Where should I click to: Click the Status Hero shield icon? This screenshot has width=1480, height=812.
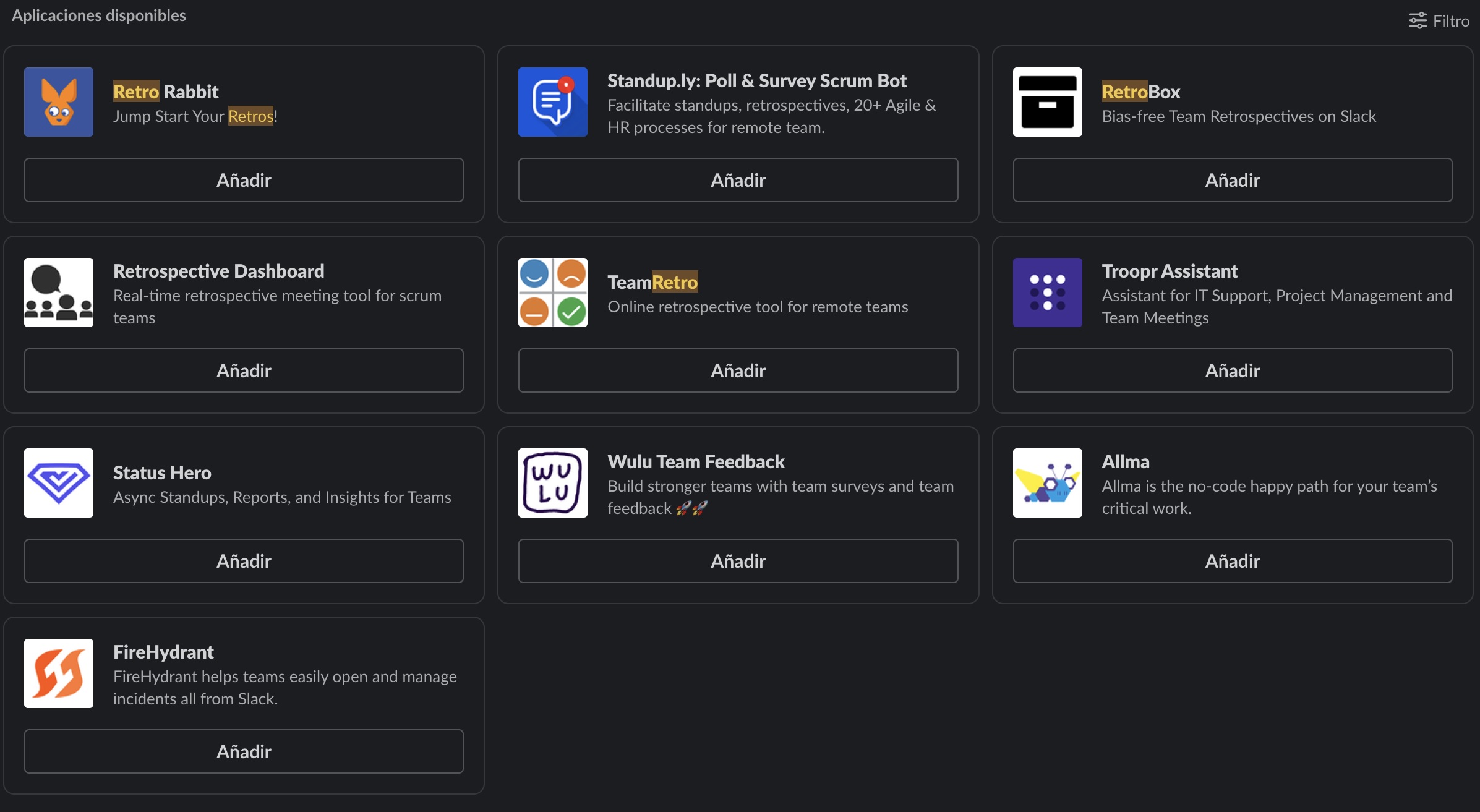pyautogui.click(x=59, y=483)
